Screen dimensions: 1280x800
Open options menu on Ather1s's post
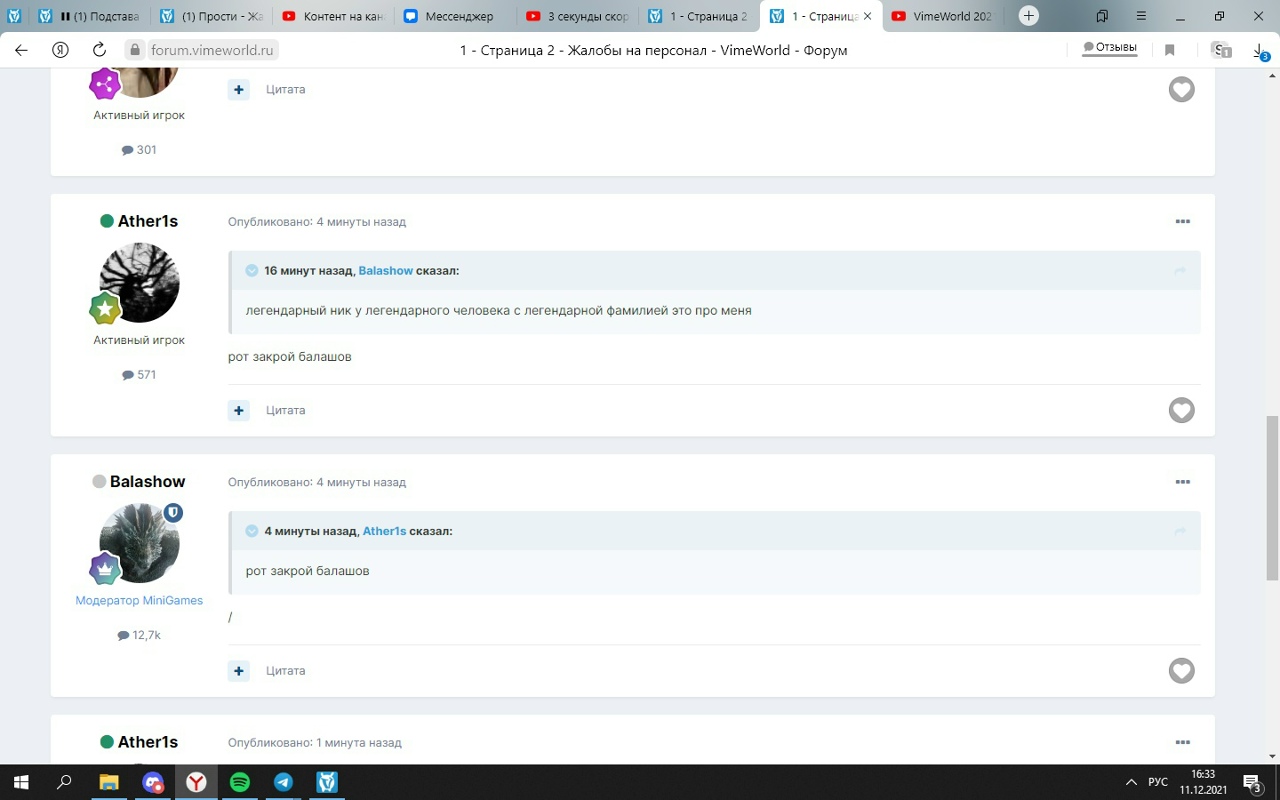coord(1182,221)
